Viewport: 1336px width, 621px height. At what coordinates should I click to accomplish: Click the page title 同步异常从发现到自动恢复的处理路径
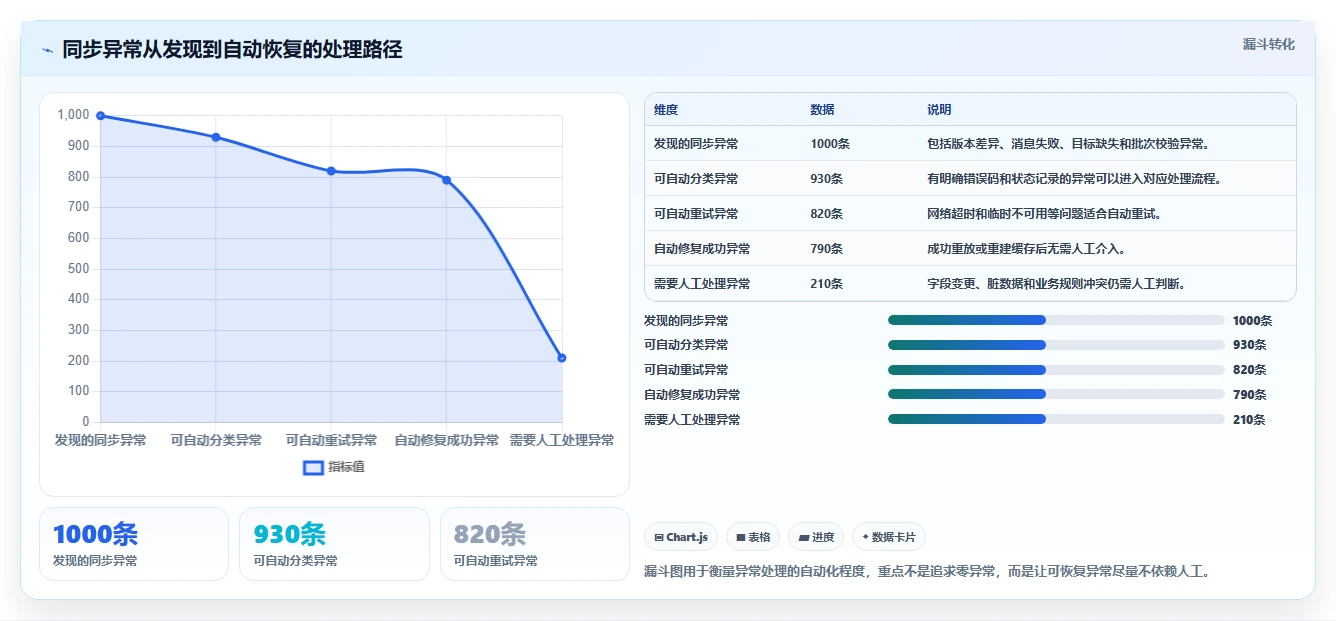[232, 50]
